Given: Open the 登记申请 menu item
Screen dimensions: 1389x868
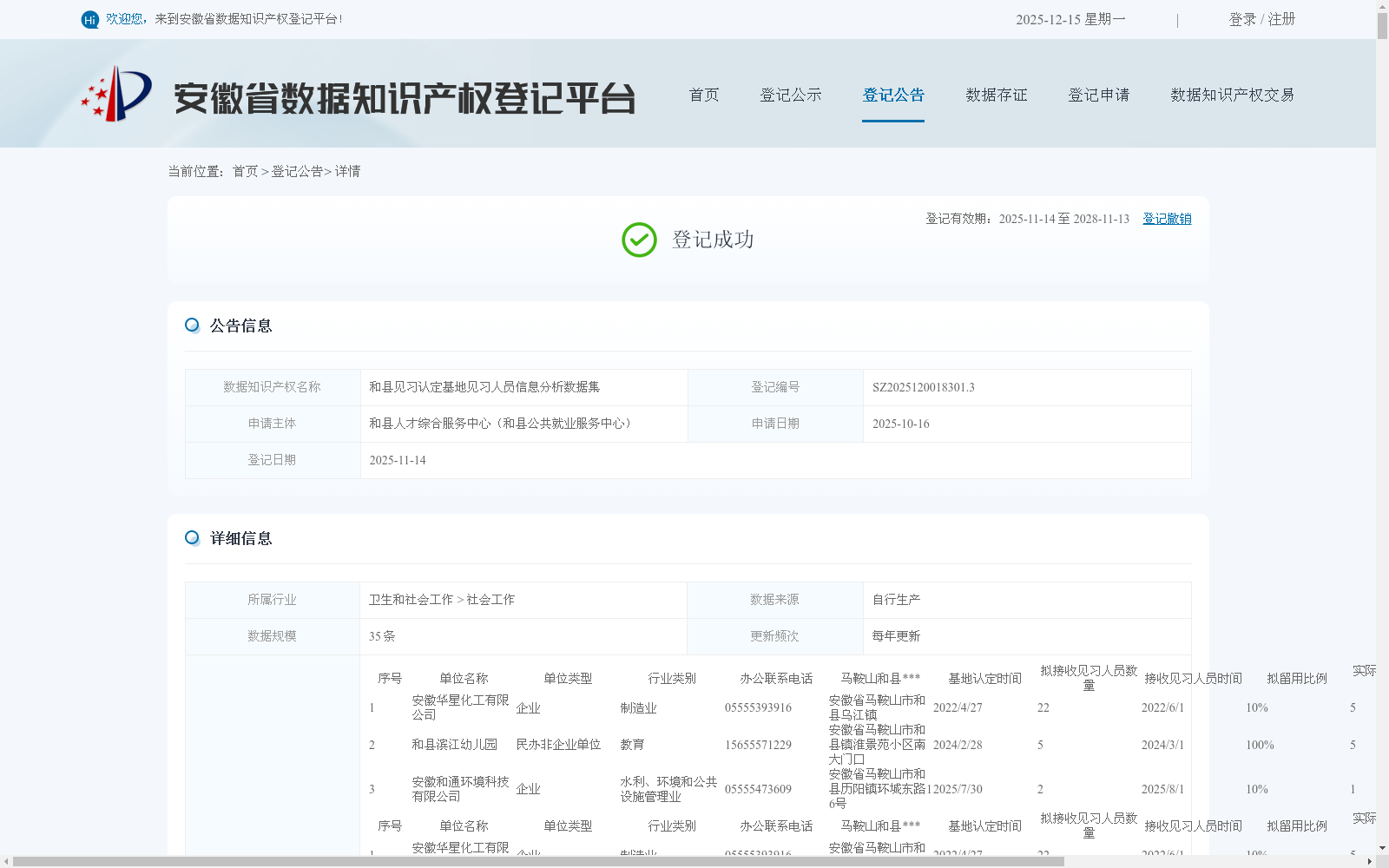Looking at the screenshot, I should (x=1098, y=95).
